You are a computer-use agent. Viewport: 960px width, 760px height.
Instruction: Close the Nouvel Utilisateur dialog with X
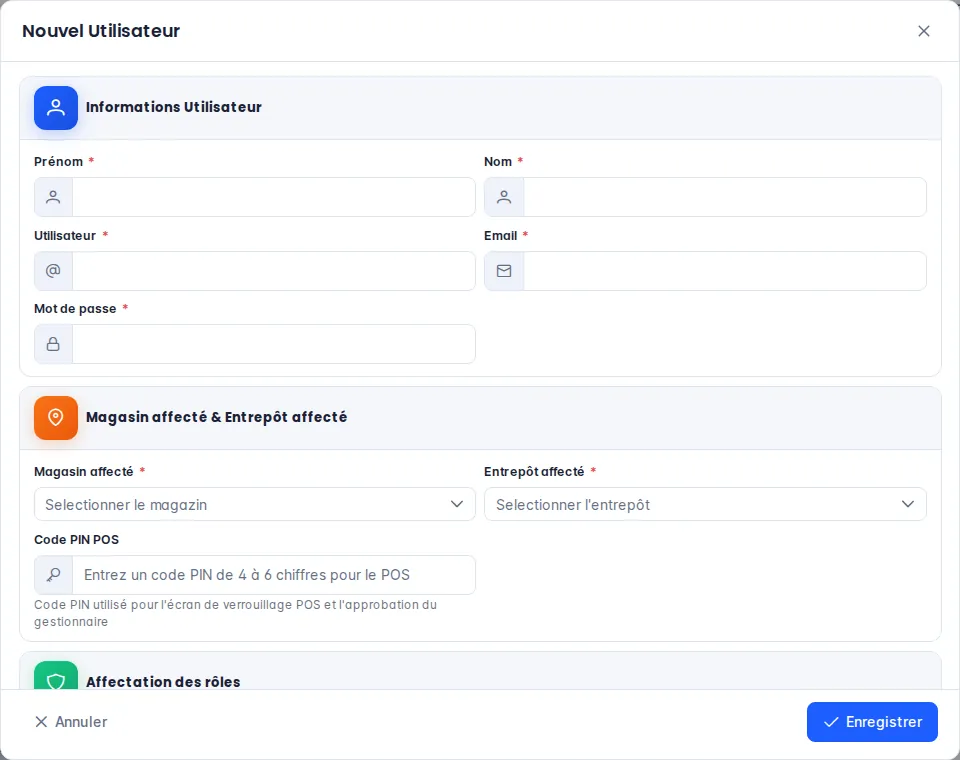coord(924,31)
